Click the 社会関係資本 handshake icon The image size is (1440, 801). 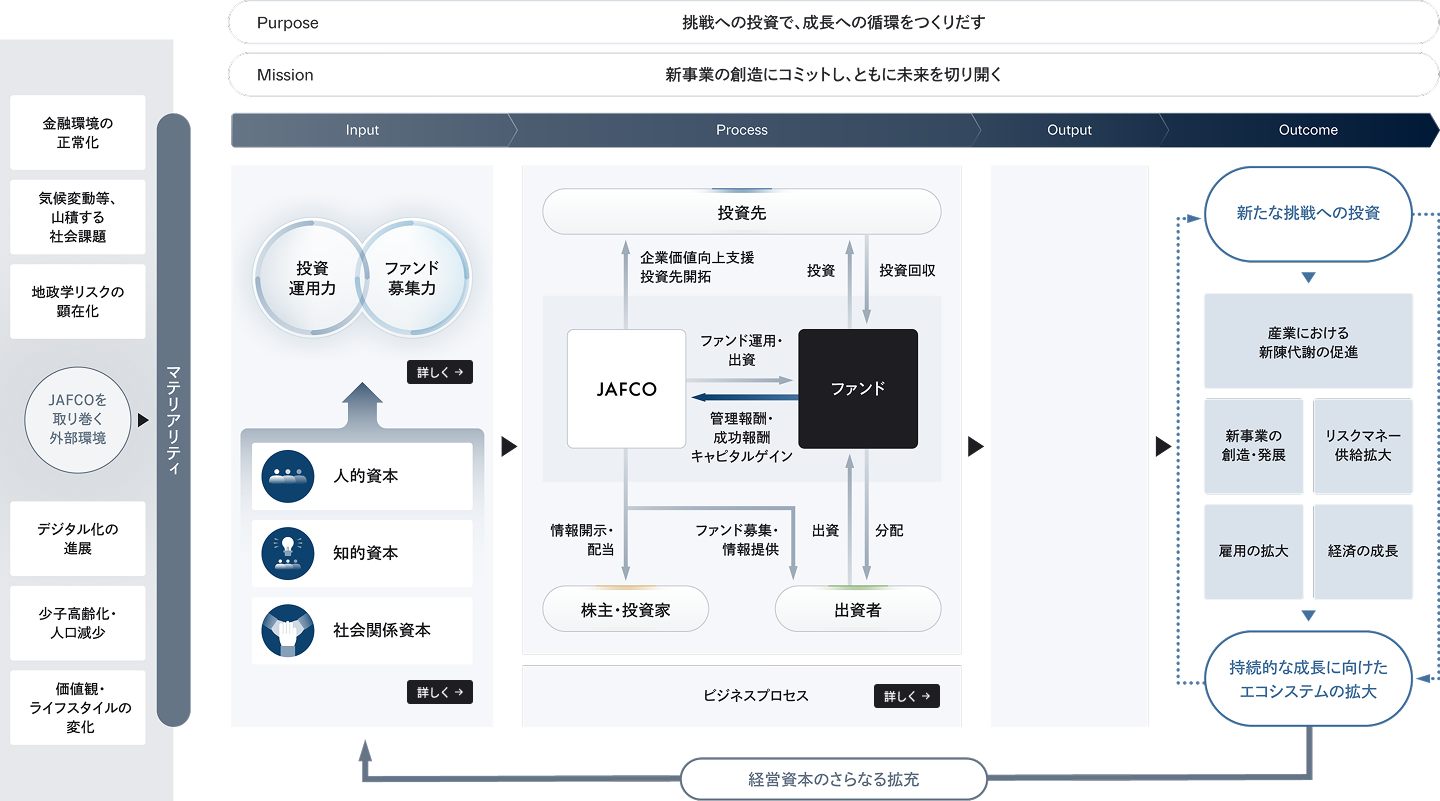point(288,631)
